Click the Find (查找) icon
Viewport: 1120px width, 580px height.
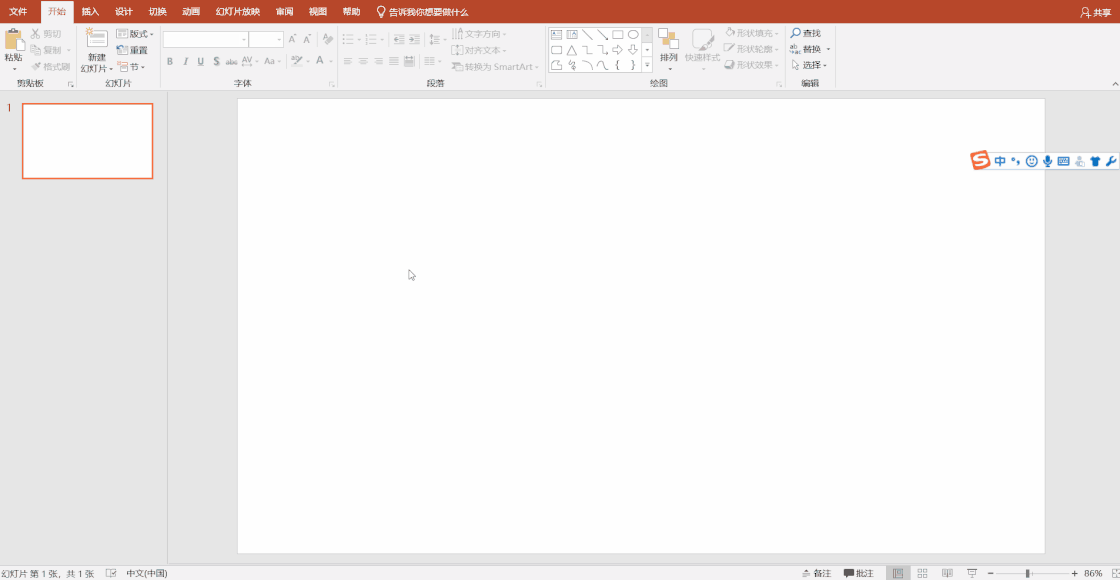[x=805, y=33]
